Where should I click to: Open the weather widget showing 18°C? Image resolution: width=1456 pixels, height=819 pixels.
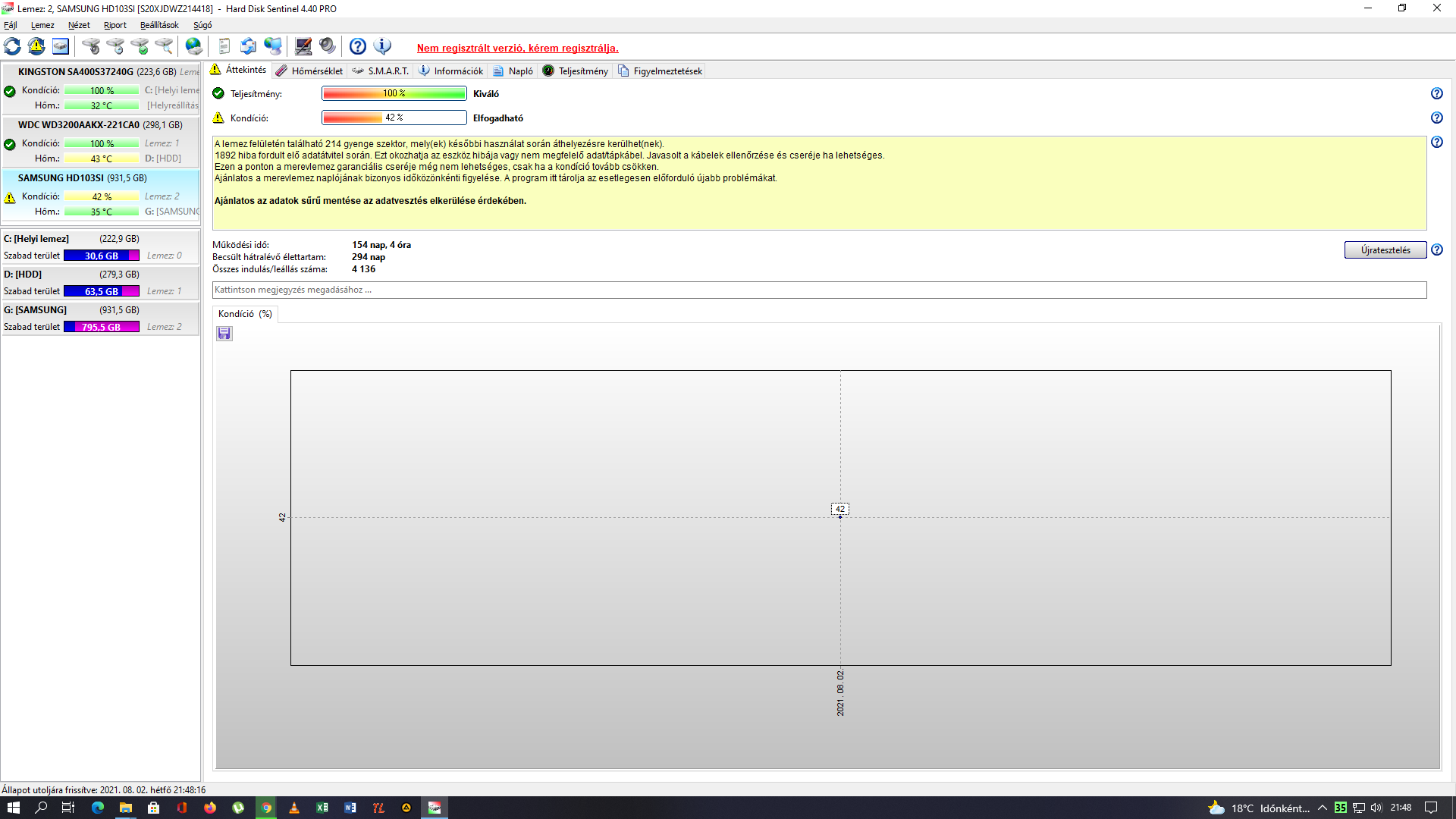point(1259,808)
